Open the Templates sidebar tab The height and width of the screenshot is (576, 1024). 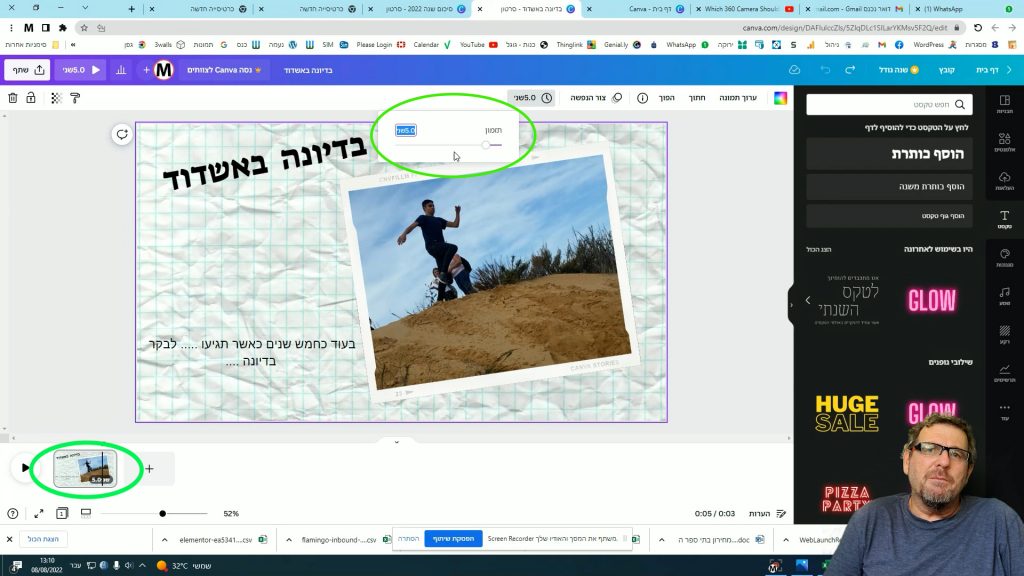click(1004, 104)
